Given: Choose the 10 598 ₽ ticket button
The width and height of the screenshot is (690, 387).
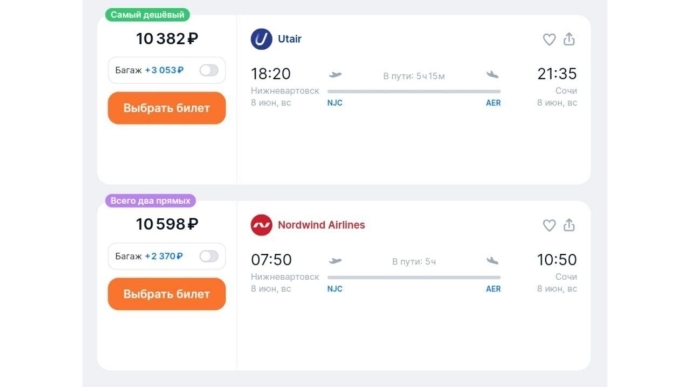Looking at the screenshot, I should 167,294.
